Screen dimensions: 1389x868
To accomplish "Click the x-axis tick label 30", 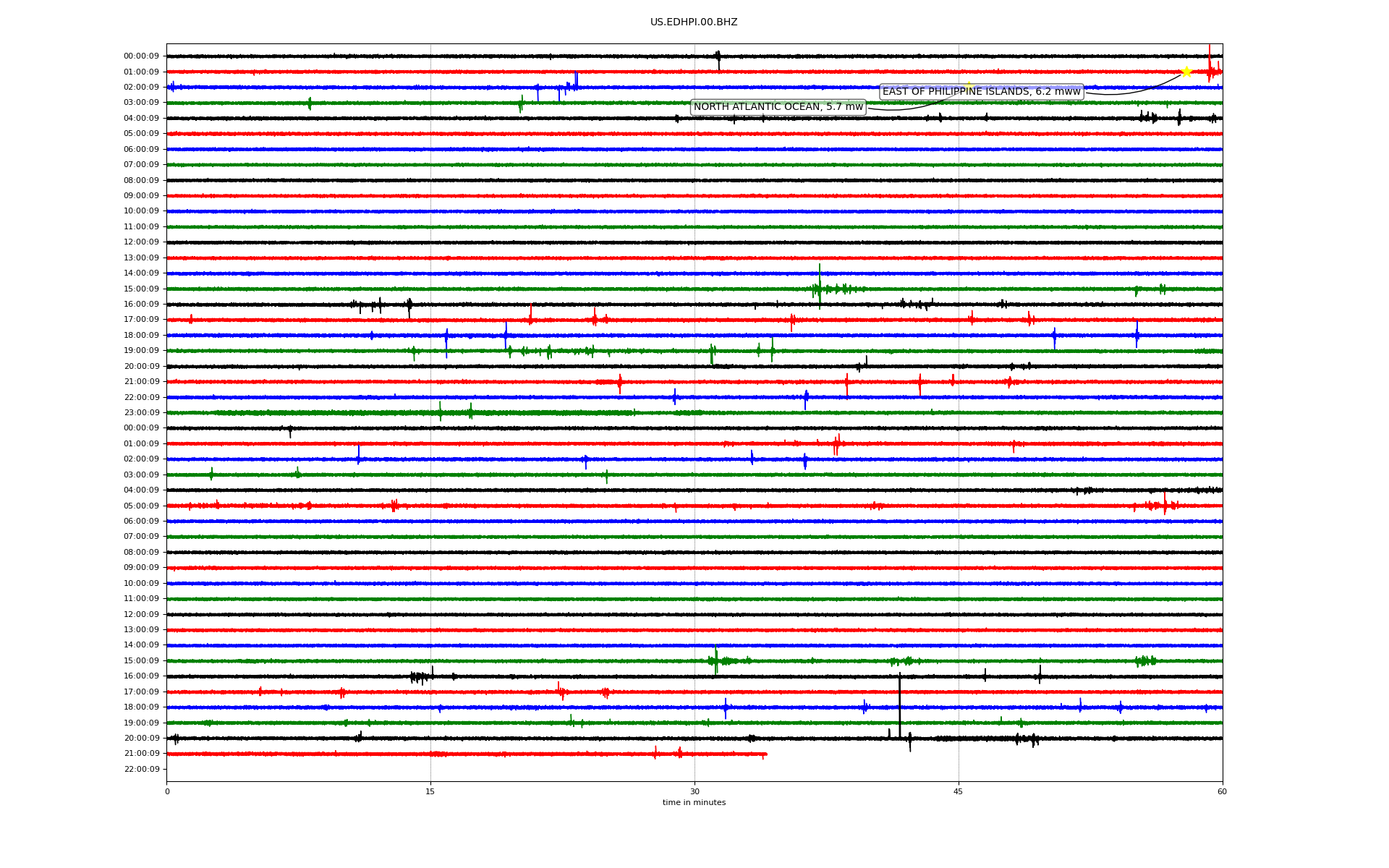I will click(694, 791).
